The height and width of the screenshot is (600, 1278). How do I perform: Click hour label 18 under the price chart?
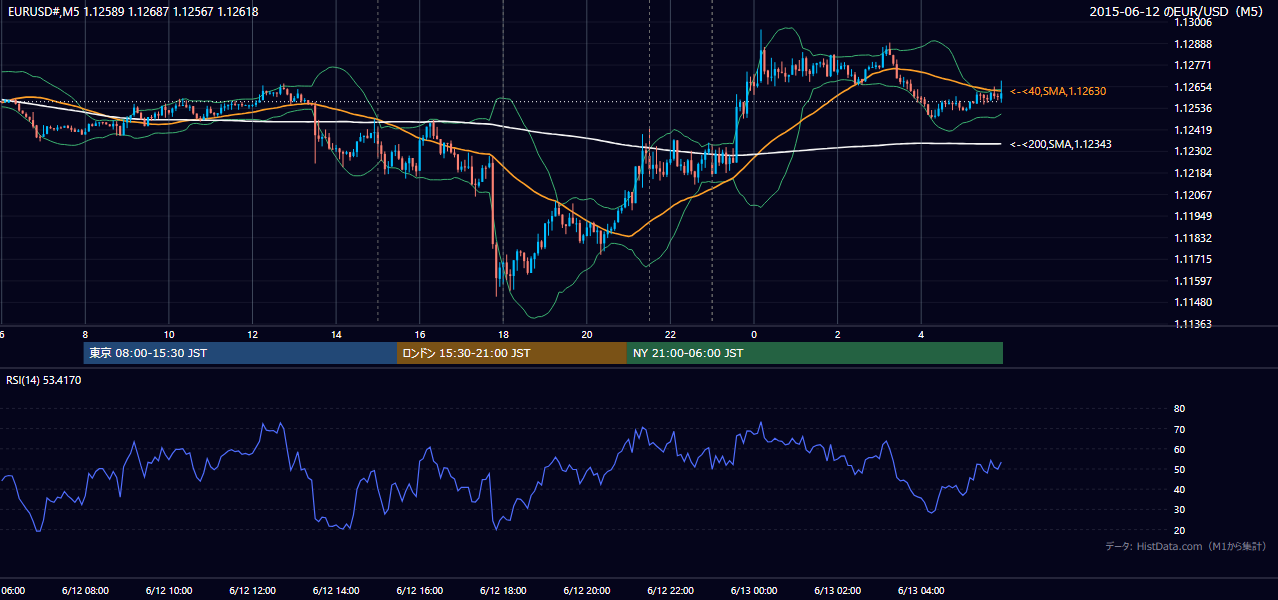coord(504,335)
